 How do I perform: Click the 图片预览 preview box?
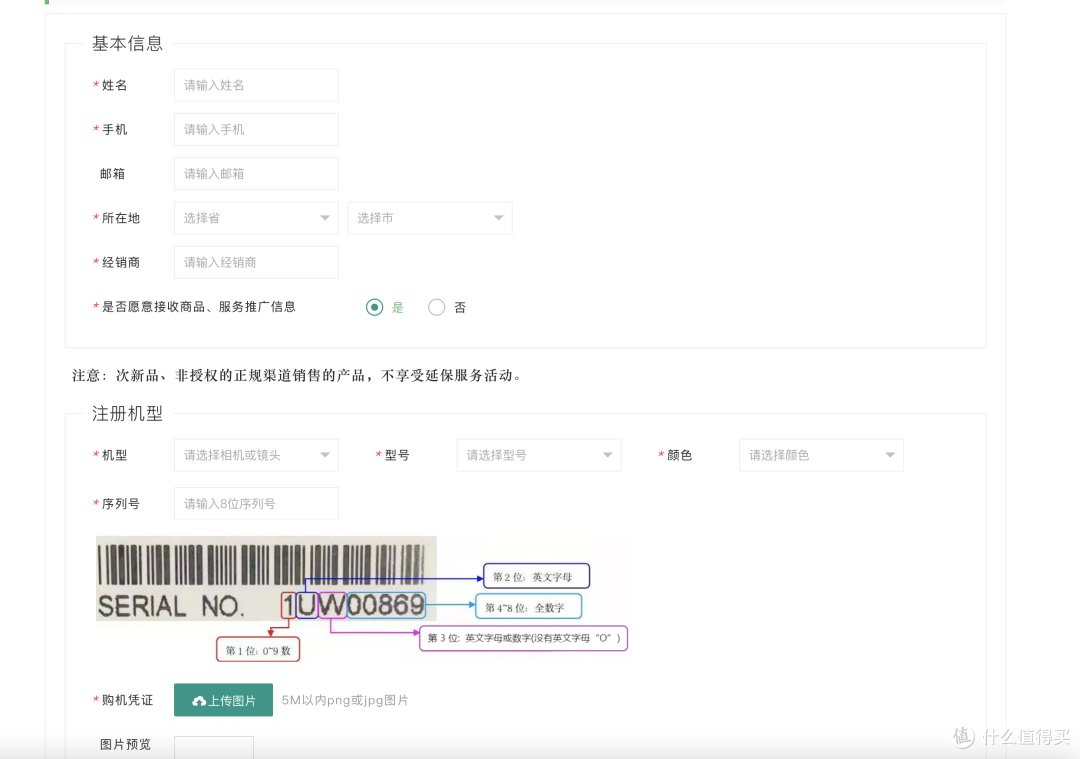214,747
